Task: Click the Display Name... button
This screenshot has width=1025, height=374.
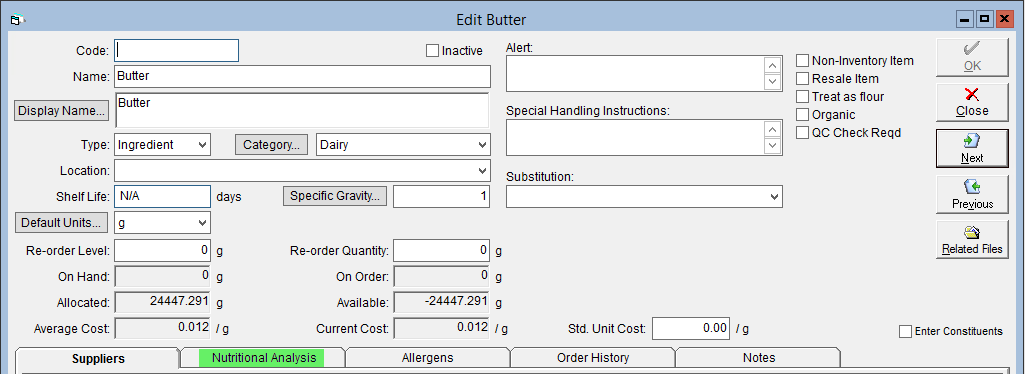Action: [61, 111]
